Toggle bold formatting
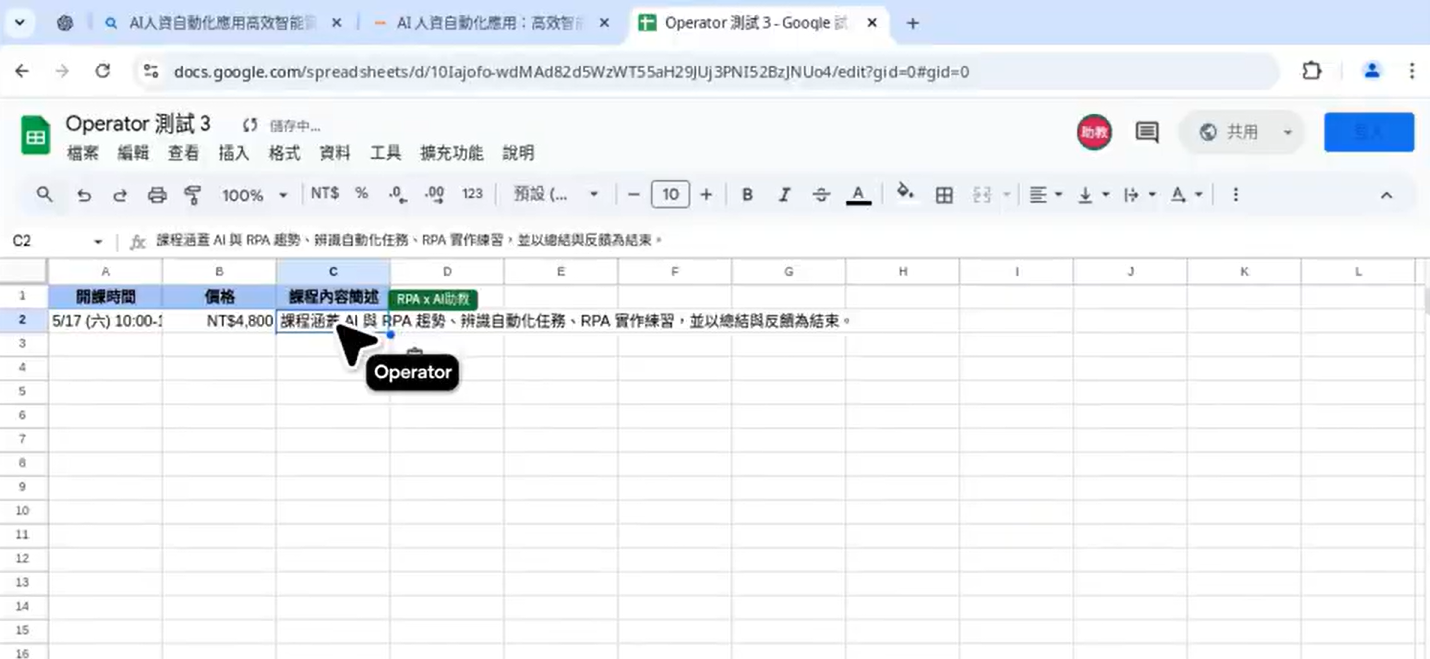This screenshot has height=659, width=1430. coord(747,195)
